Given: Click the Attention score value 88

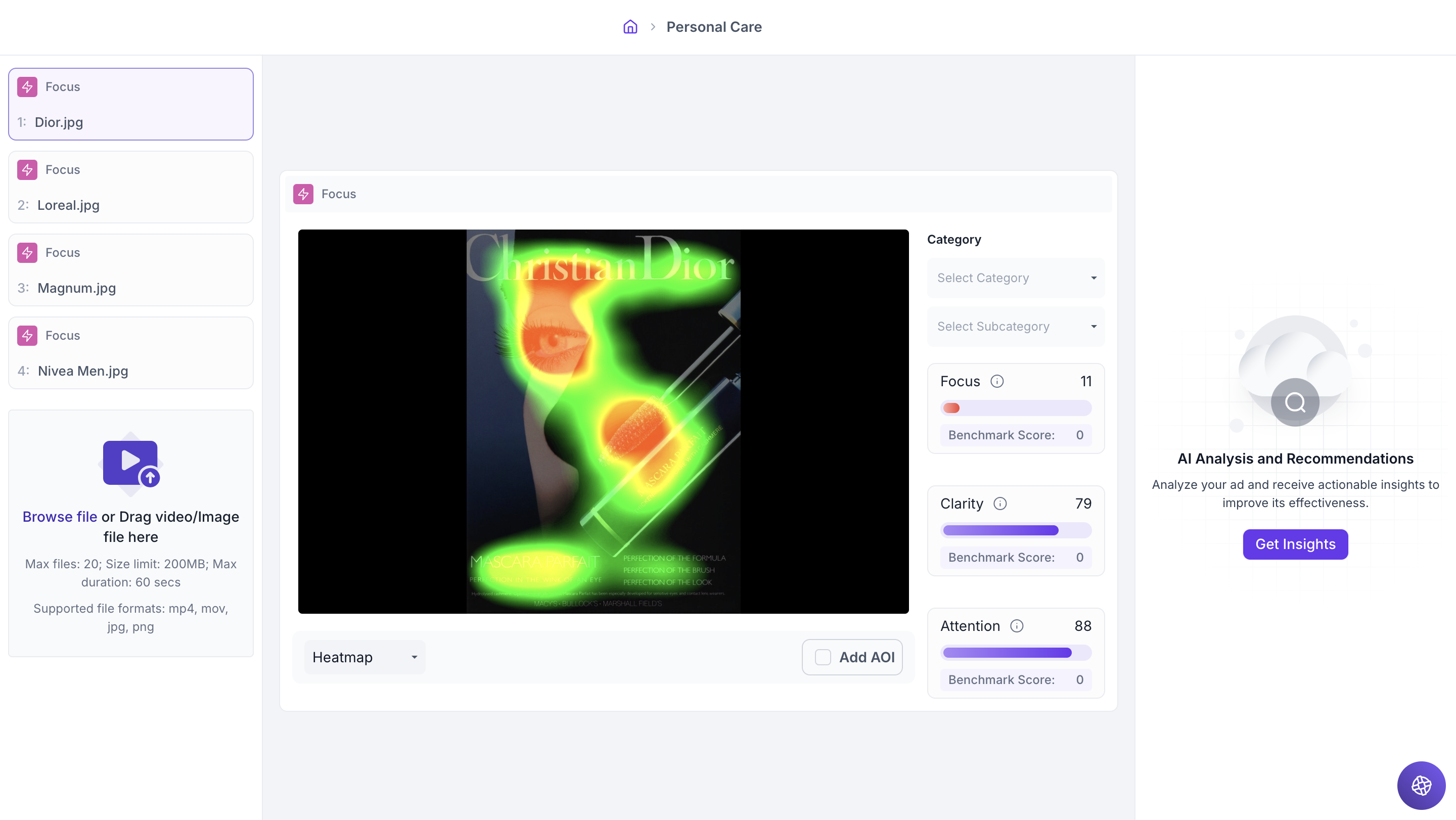Looking at the screenshot, I should point(1083,626).
